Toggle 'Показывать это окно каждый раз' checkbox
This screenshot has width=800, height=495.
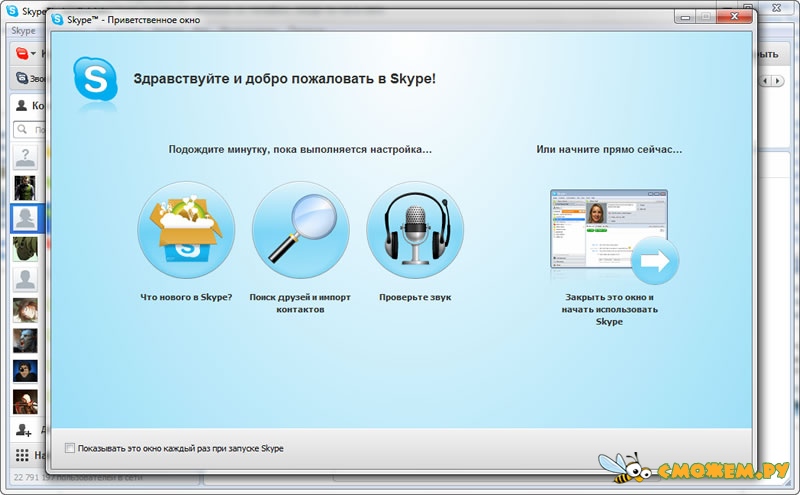click(70, 448)
